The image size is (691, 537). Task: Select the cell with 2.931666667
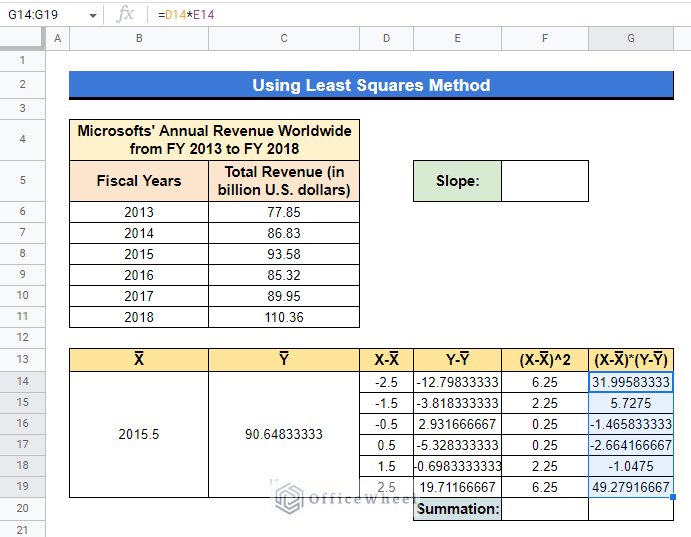click(x=457, y=424)
